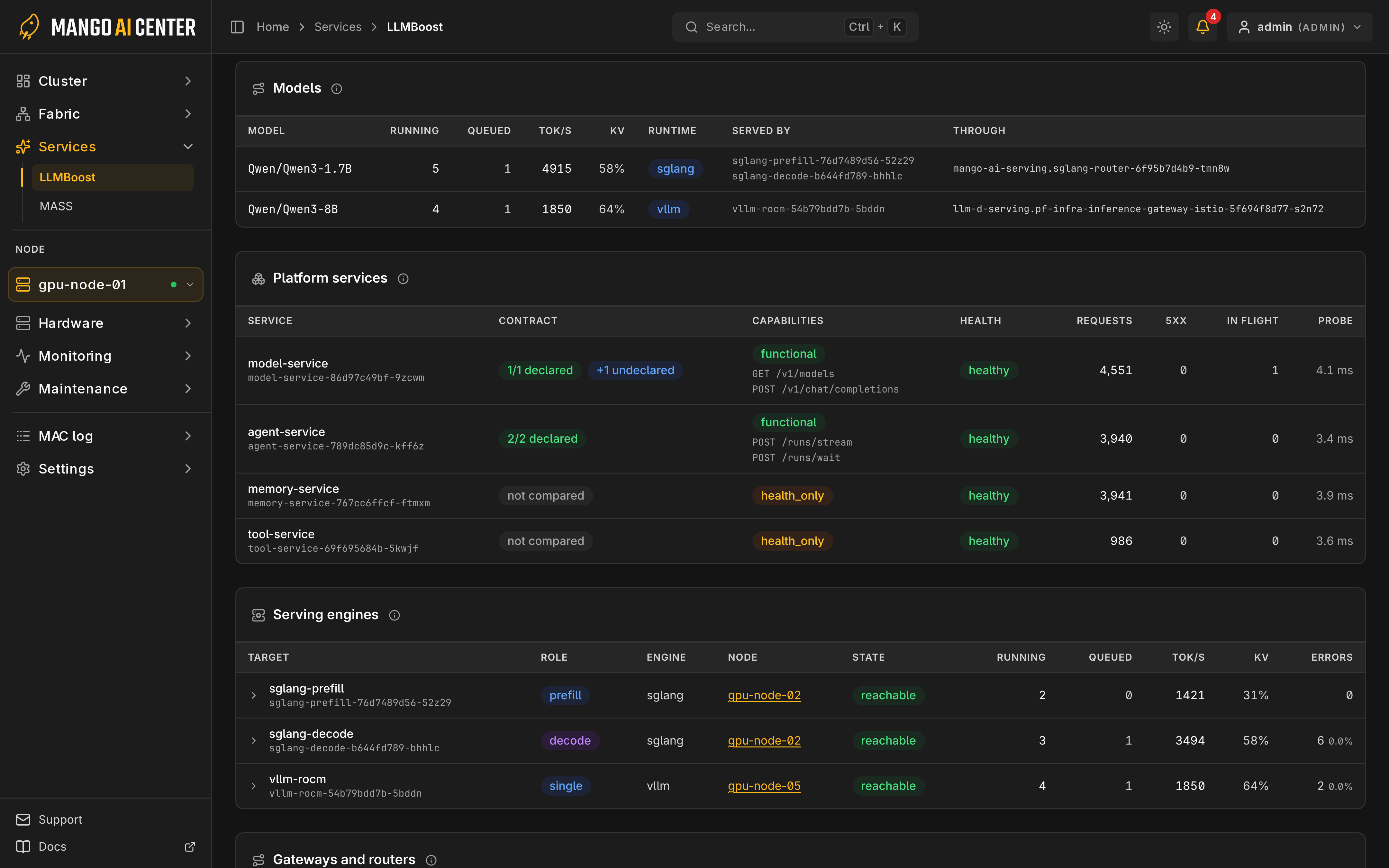The width and height of the screenshot is (1389, 868).
Task: Click the 2/2 declared badge for agent-service
Action: pyautogui.click(x=542, y=439)
